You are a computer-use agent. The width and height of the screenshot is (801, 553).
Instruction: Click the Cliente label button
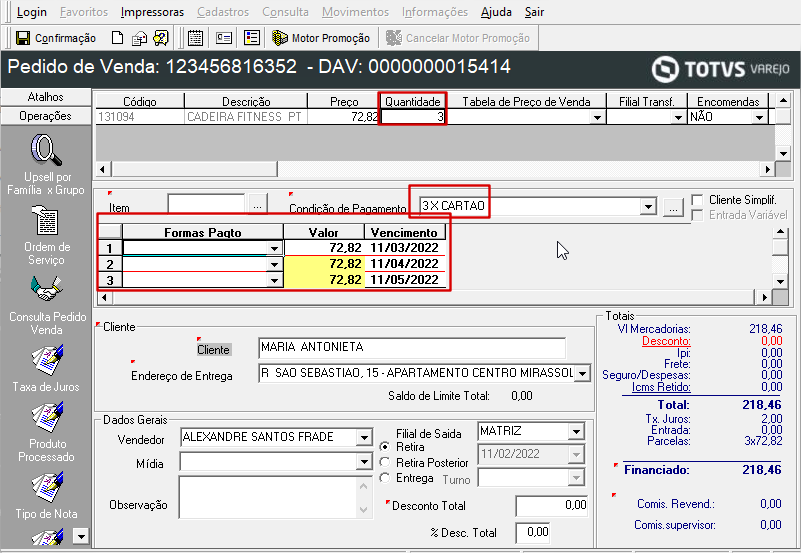(x=214, y=350)
